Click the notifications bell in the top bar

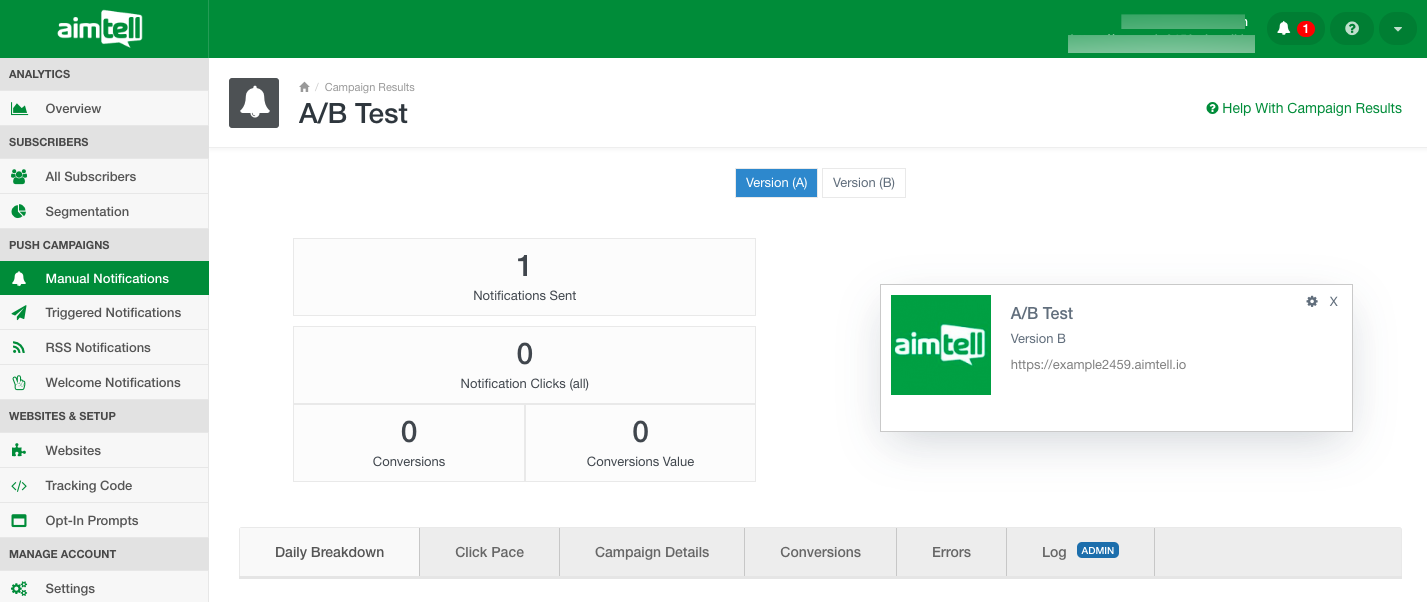(1285, 29)
